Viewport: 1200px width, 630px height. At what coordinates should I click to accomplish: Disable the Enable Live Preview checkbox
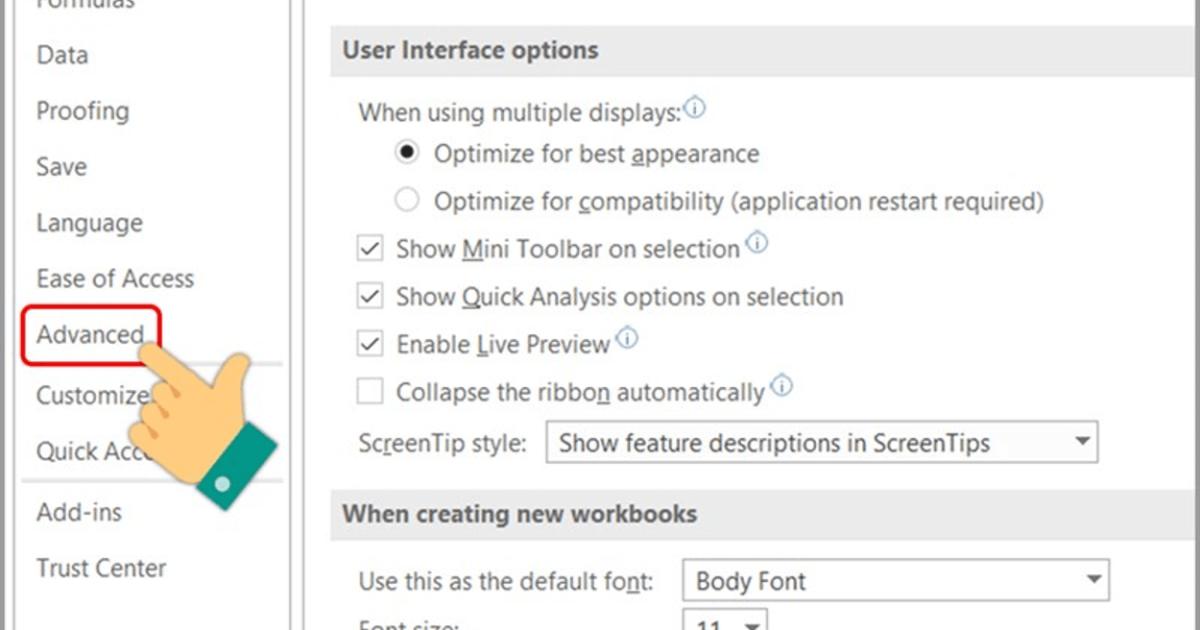point(371,344)
